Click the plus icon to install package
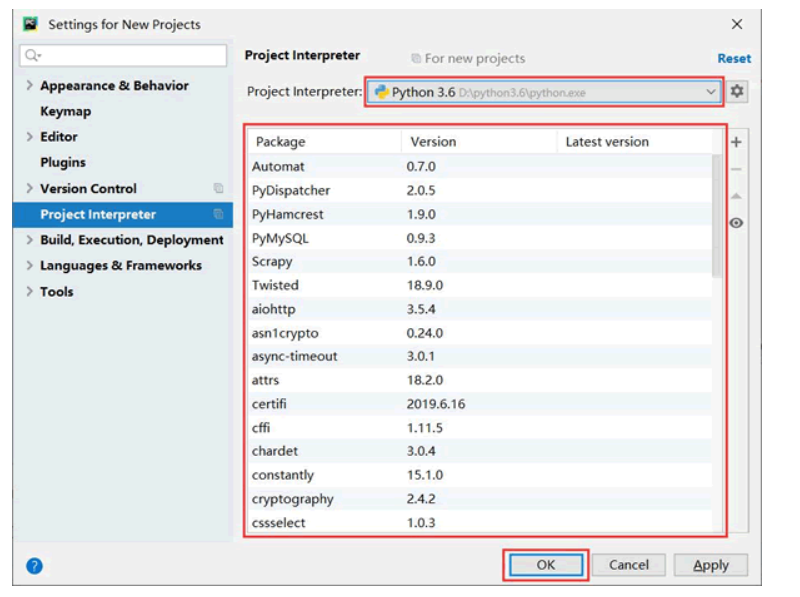 pos(736,142)
